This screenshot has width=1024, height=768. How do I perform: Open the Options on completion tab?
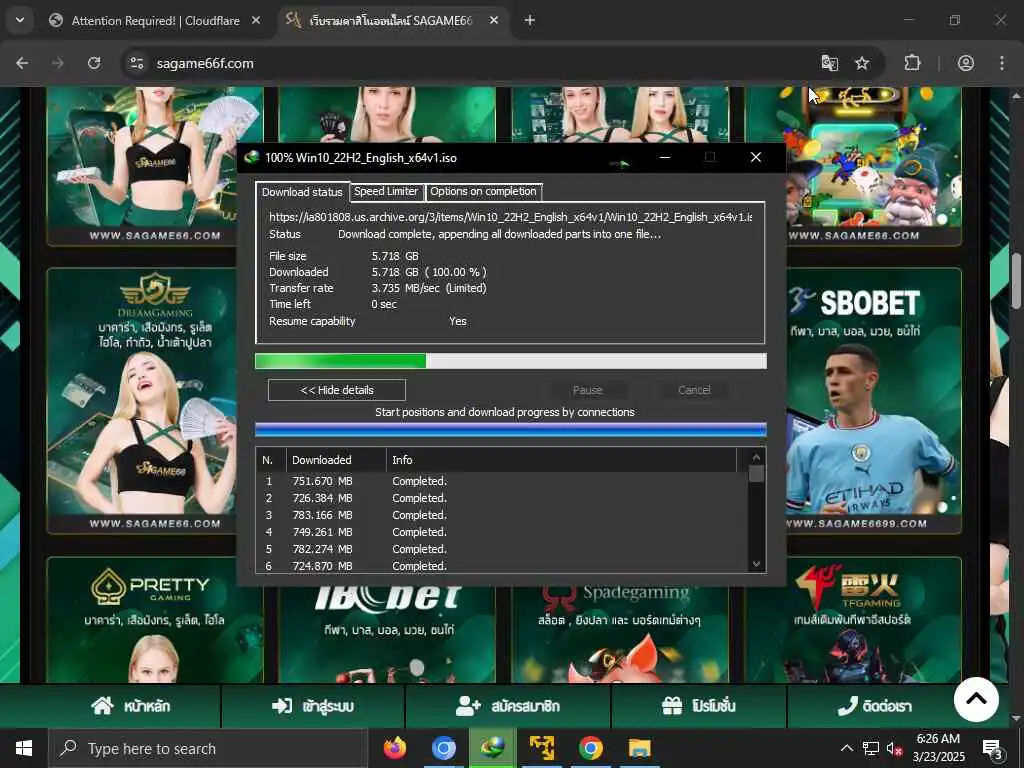click(x=483, y=191)
